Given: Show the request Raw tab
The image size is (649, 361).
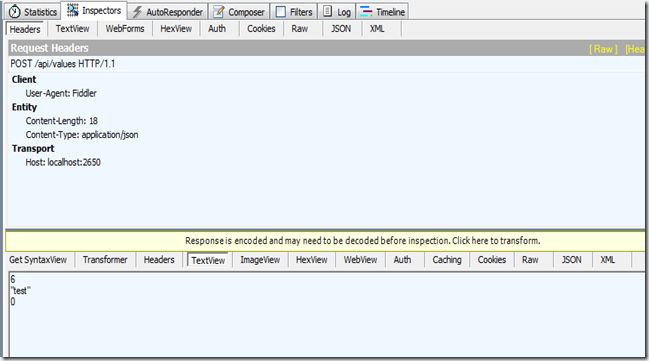Looking at the screenshot, I should pos(299,29).
